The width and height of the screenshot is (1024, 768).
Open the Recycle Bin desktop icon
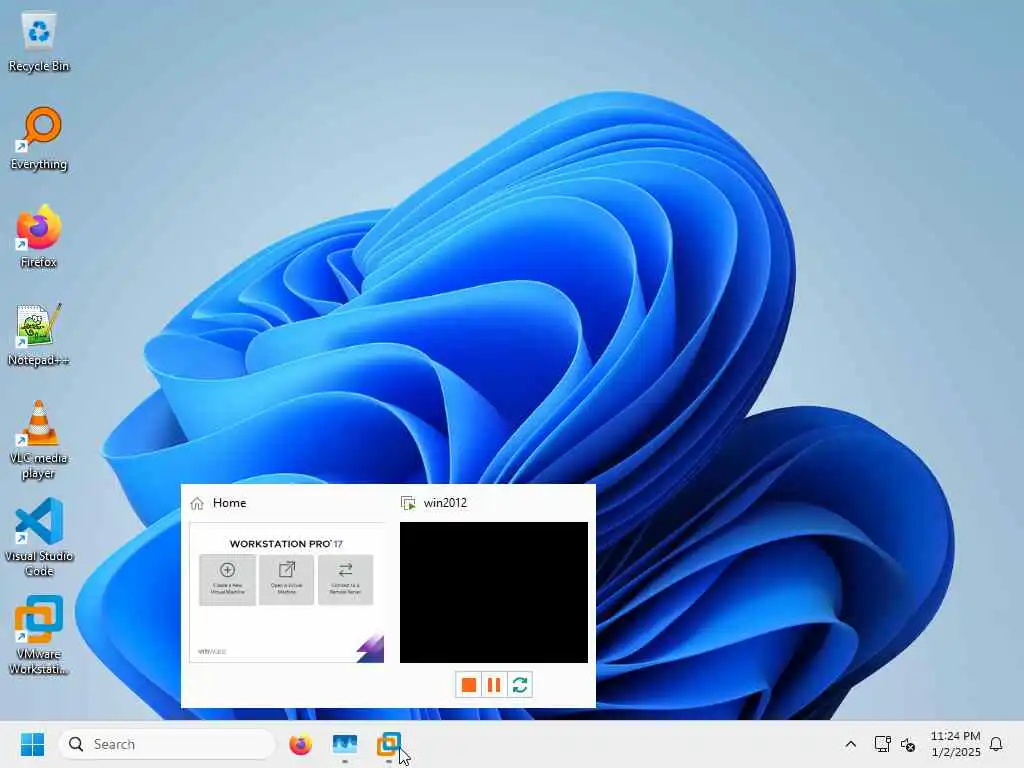39,42
